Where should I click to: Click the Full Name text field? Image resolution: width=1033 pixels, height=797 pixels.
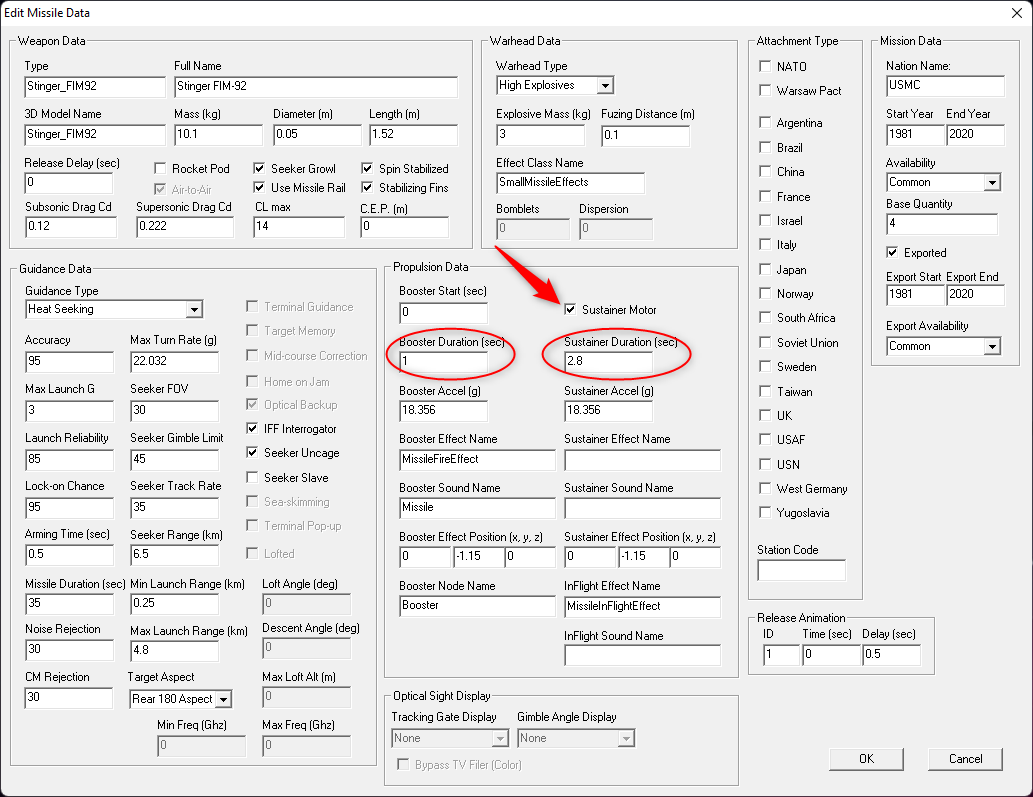click(x=316, y=87)
